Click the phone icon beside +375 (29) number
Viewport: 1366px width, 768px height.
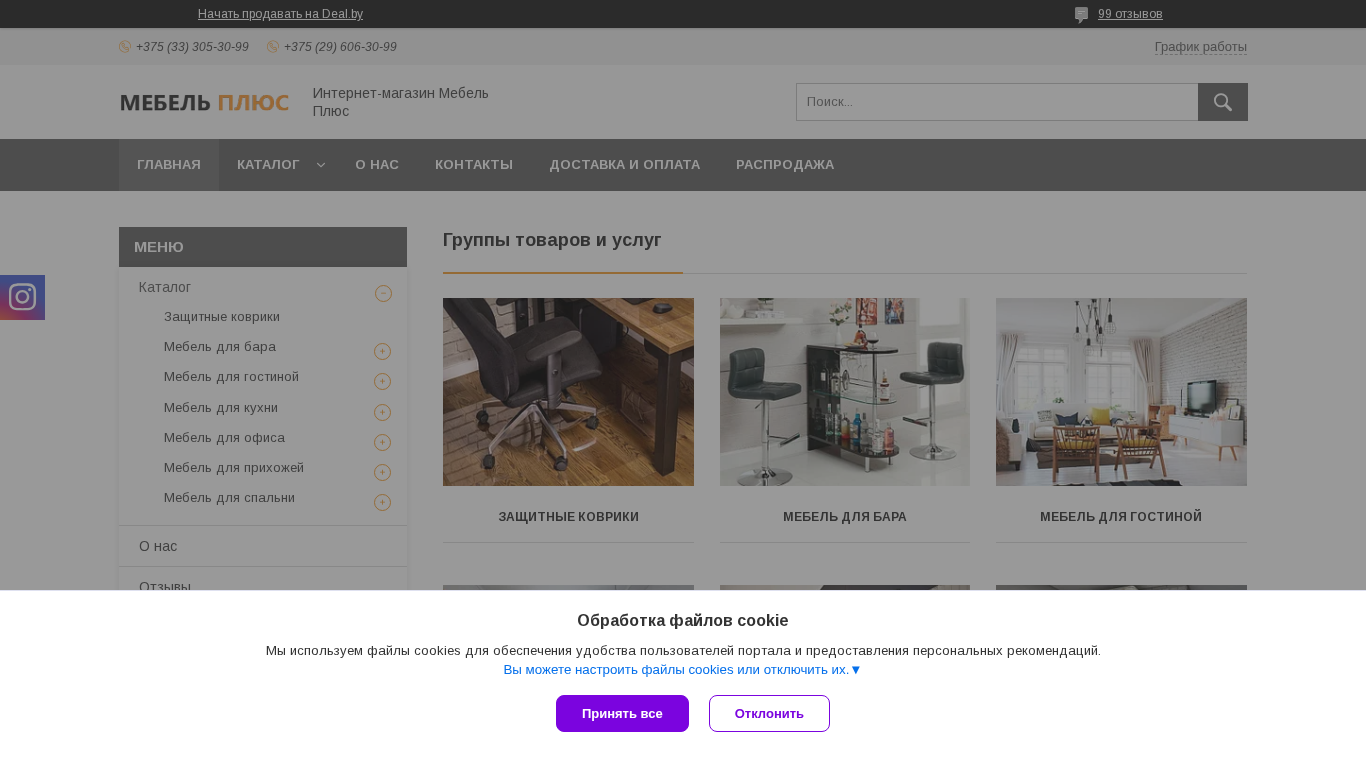tap(273, 47)
